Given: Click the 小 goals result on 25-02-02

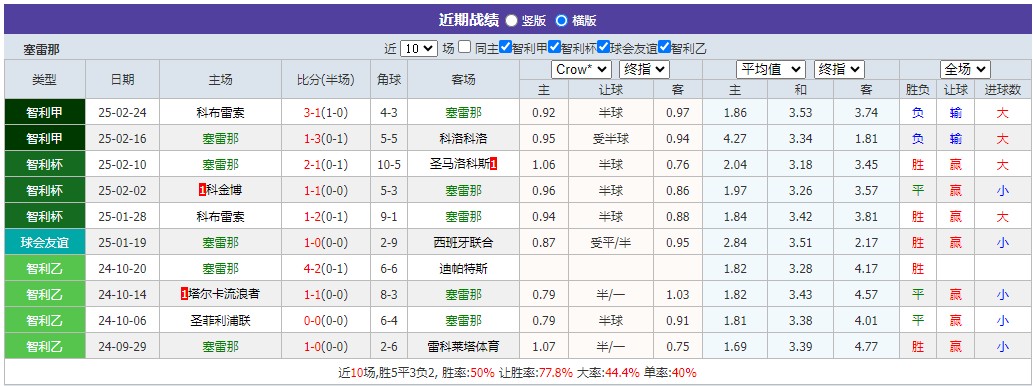Looking at the screenshot, I should pyautogui.click(x=1002, y=191).
